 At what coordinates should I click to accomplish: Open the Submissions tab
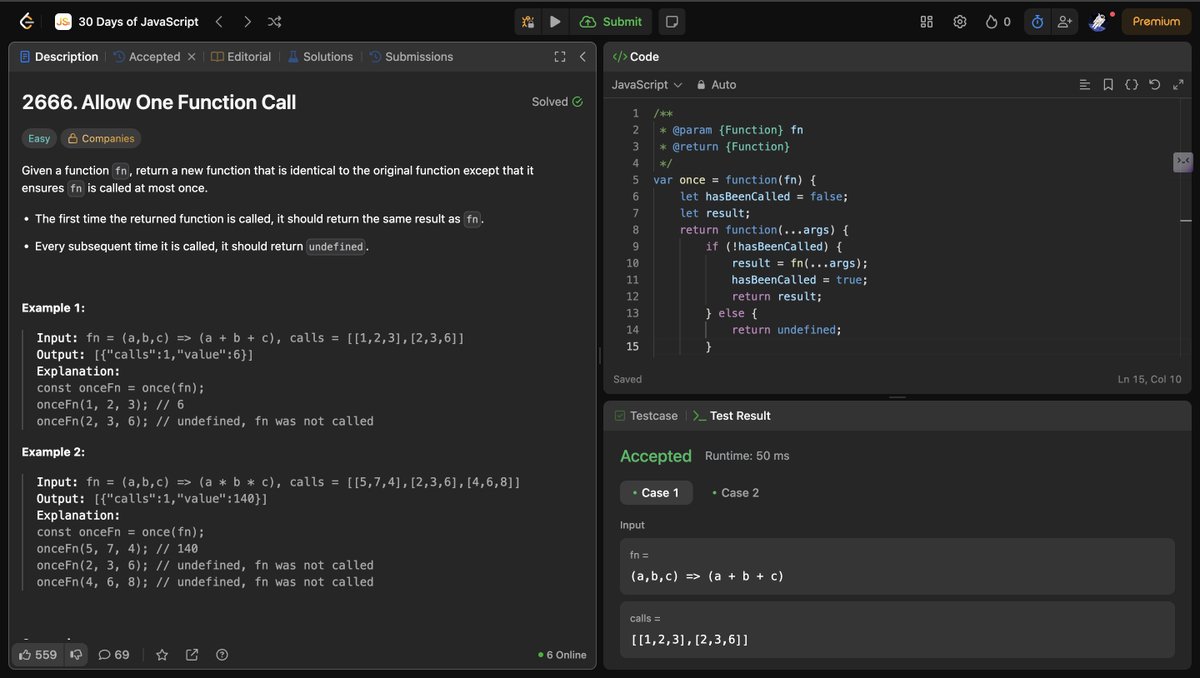coord(411,57)
